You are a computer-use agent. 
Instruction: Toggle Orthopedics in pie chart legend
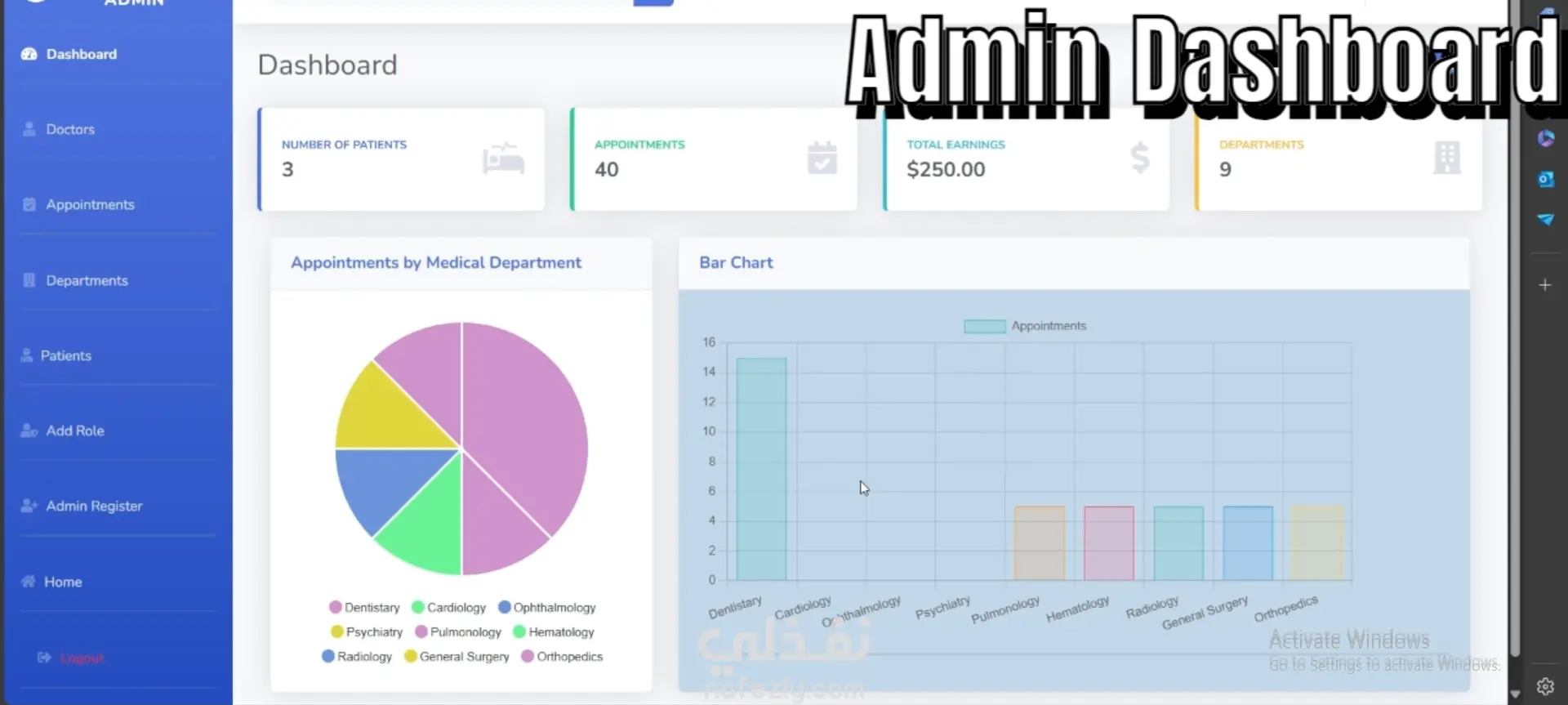562,656
